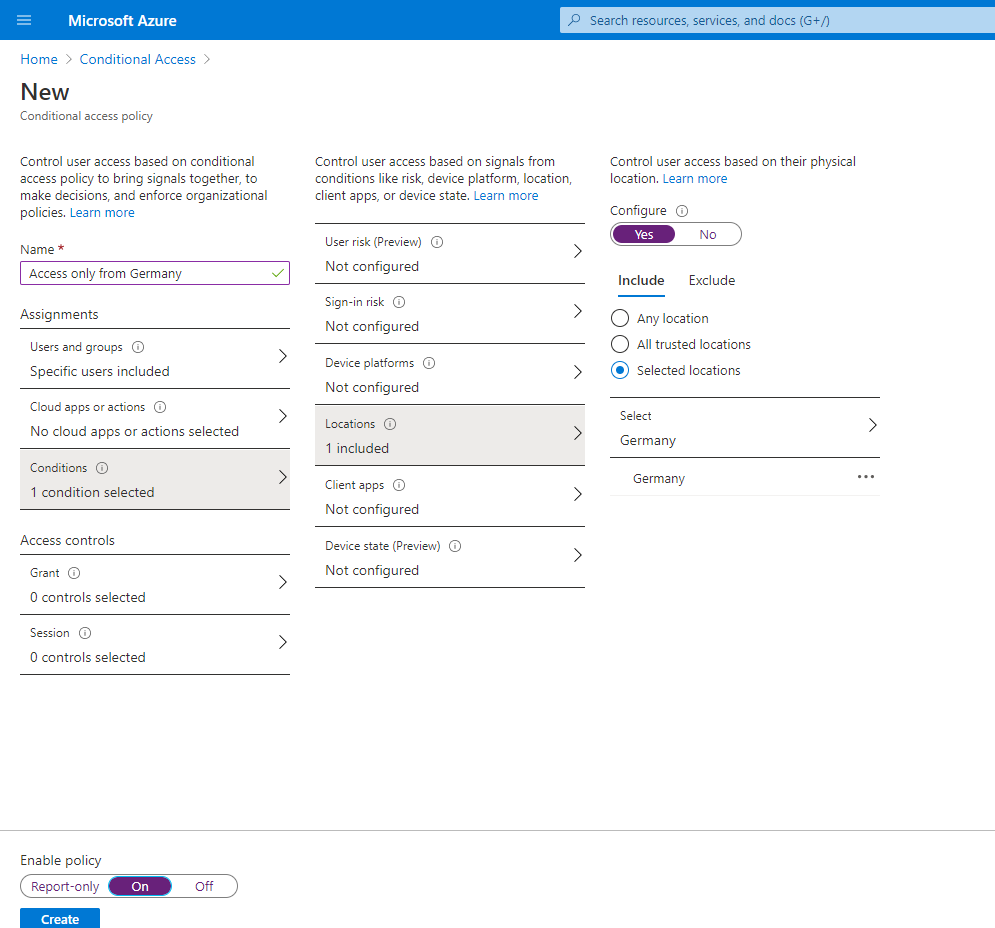The width and height of the screenshot is (995, 928).
Task: Expand the Cloud apps or actions row
Action: click(x=155, y=419)
